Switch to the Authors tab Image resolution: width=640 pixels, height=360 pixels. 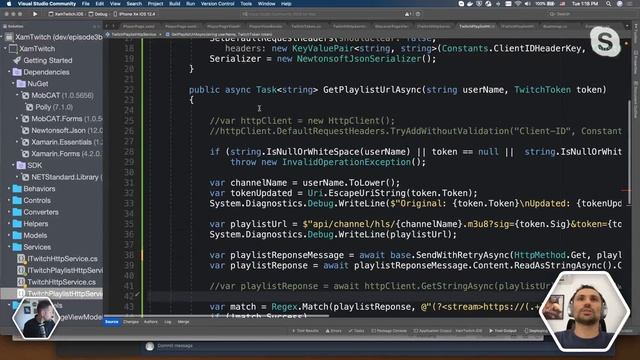[x=151, y=322]
